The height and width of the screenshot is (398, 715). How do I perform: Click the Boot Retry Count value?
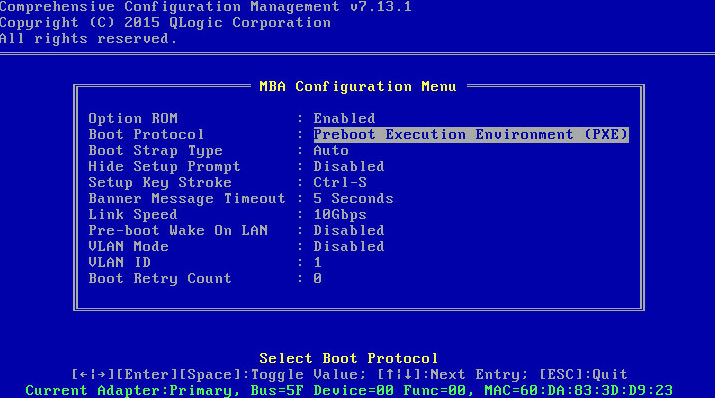coord(318,278)
